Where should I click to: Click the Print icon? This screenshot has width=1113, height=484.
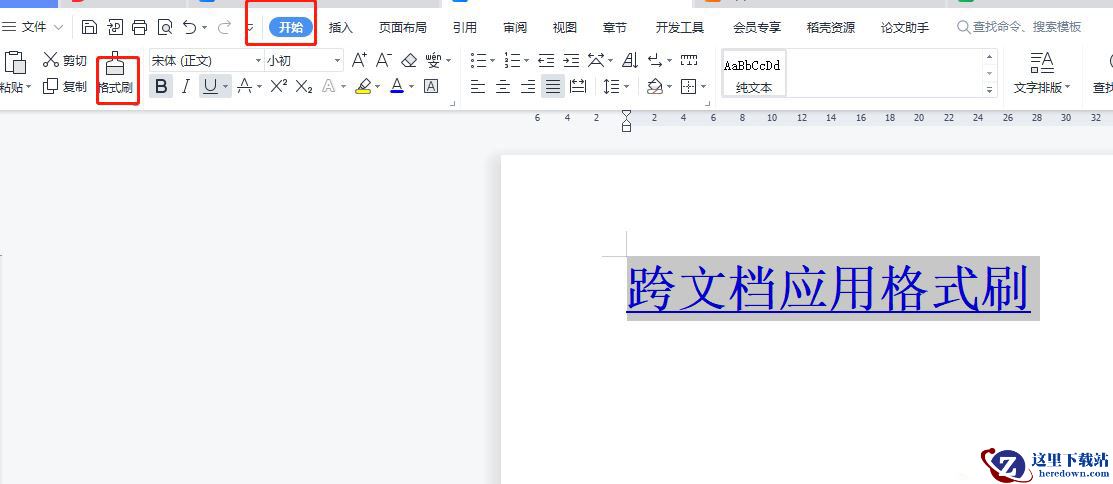[140, 28]
